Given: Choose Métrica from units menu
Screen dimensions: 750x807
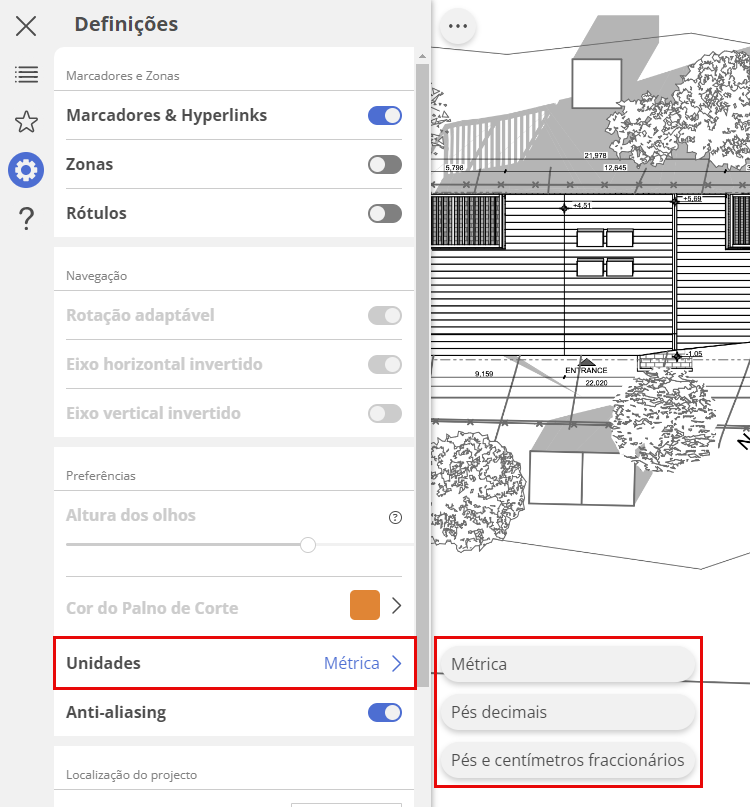Looking at the screenshot, I should coord(567,664).
